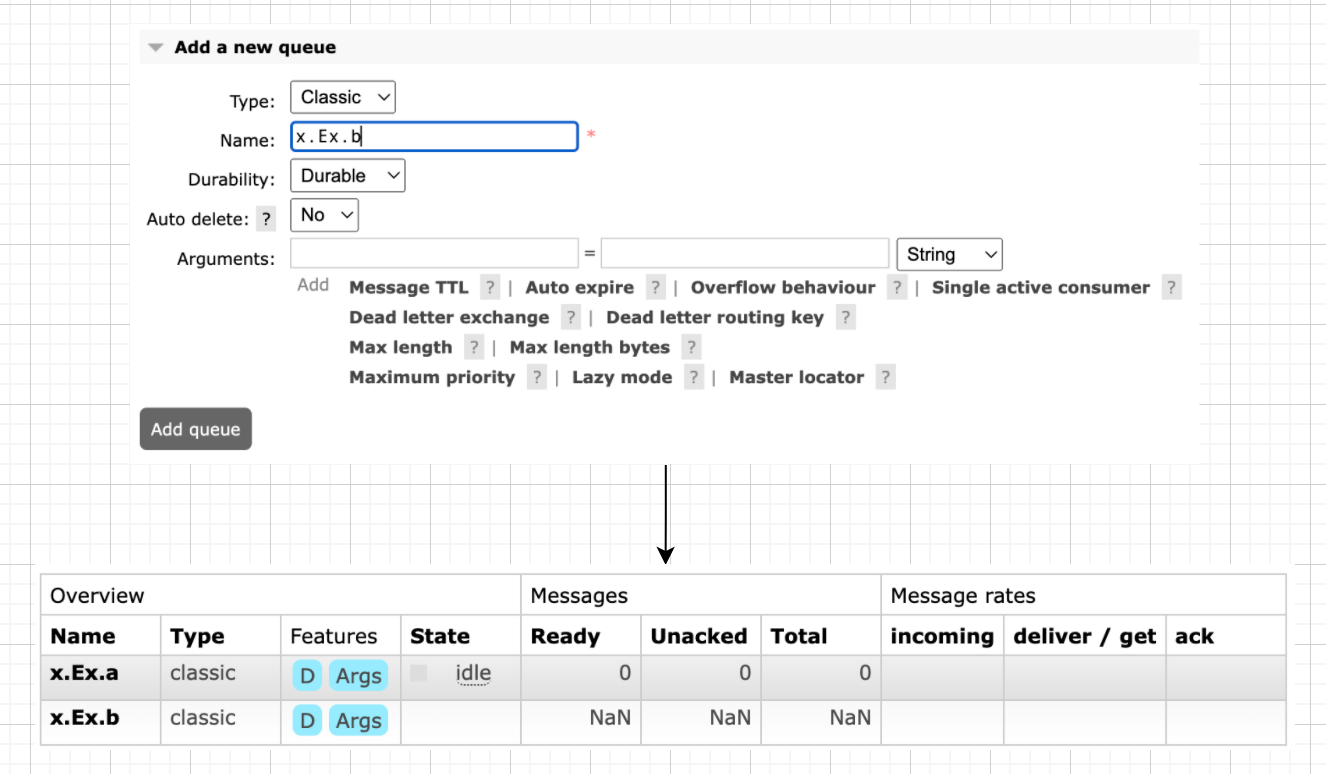
Task: Show help for Overflow behaviour
Action: pyautogui.click(x=897, y=288)
